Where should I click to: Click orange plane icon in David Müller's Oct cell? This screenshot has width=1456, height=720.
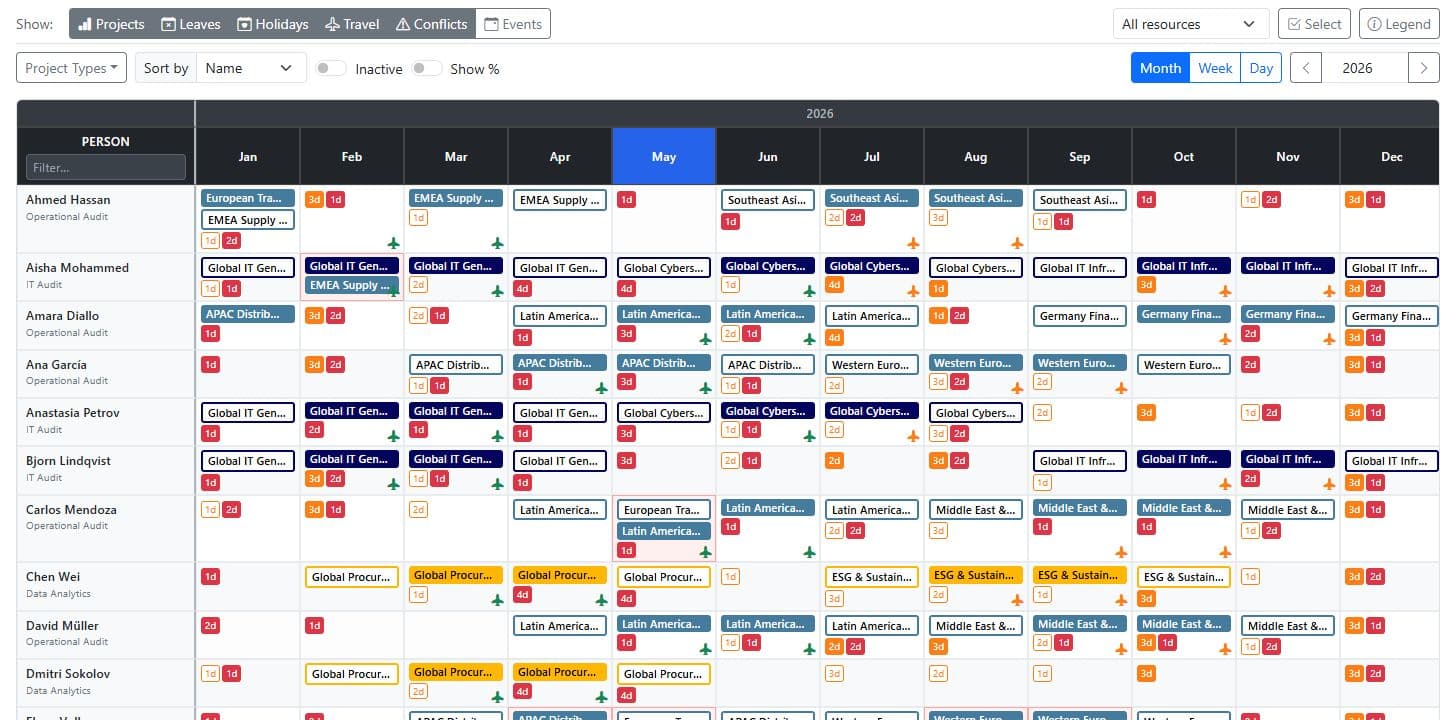click(1225, 648)
